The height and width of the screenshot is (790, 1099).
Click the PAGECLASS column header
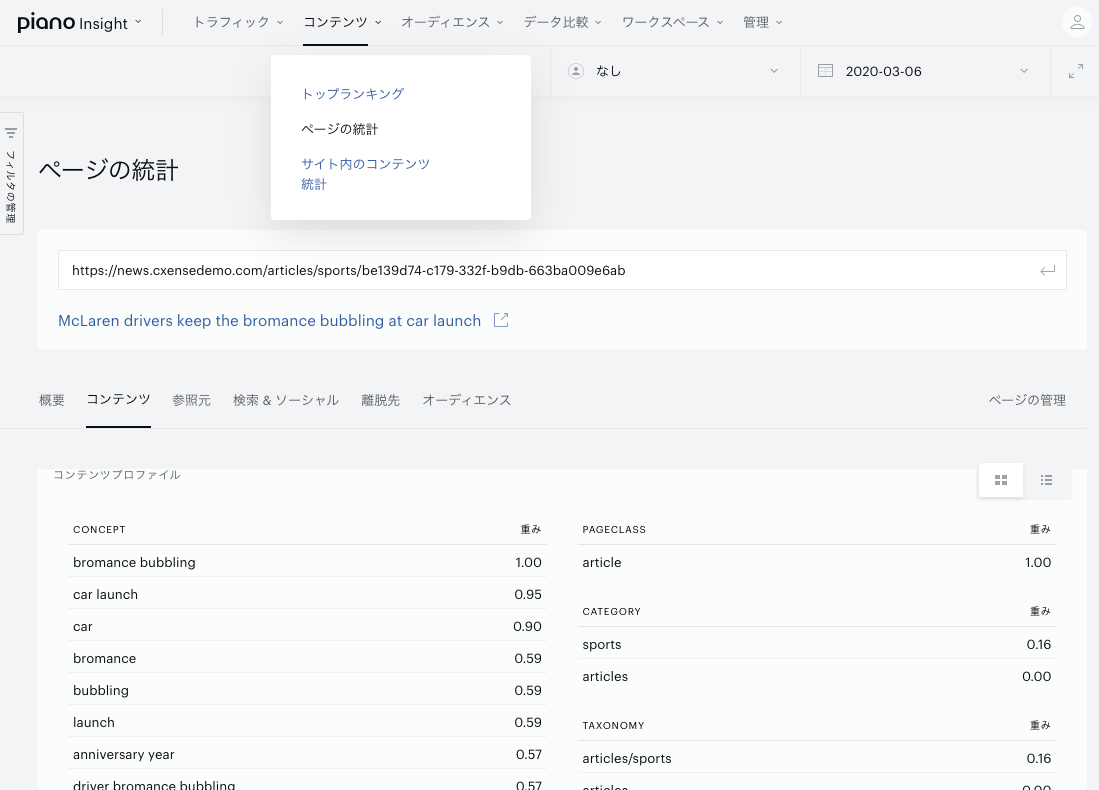(x=614, y=529)
